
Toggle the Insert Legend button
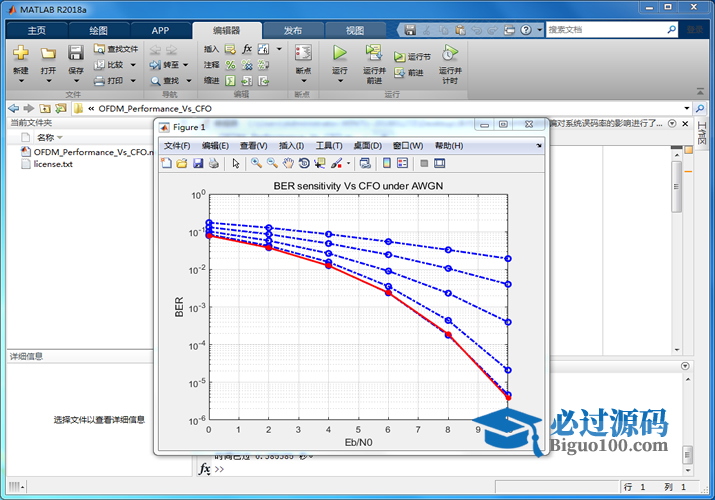click(403, 163)
